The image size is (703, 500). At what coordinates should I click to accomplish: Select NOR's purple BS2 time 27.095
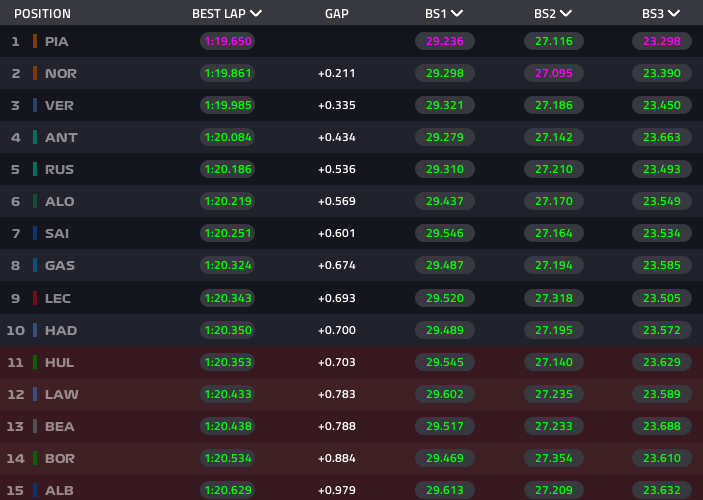(553, 73)
